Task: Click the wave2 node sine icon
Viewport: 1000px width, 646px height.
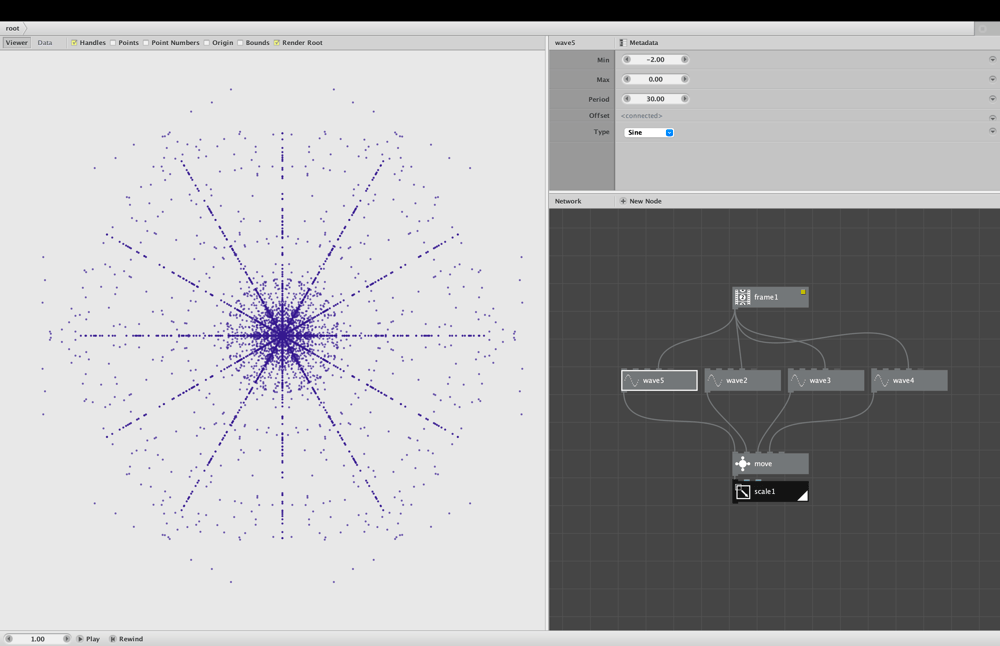Action: coord(715,381)
